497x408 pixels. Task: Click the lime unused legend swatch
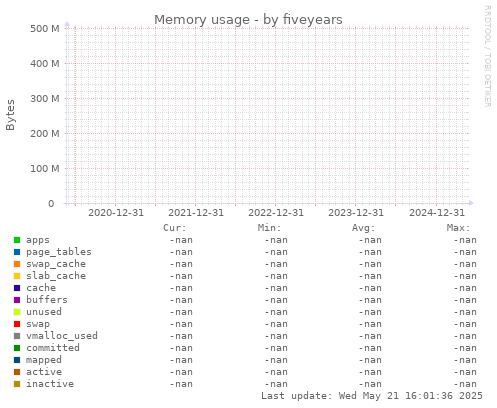coord(17,312)
